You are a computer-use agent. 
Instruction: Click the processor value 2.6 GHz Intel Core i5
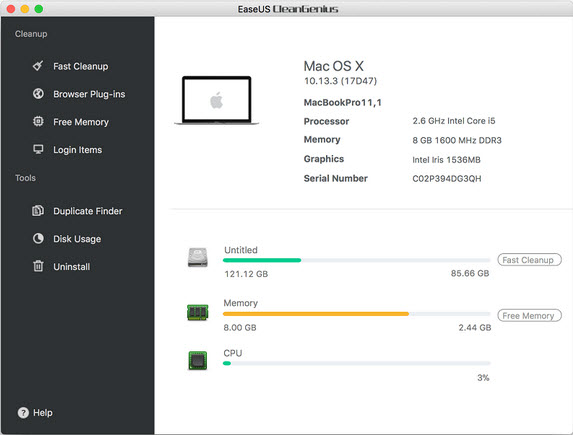click(x=454, y=121)
